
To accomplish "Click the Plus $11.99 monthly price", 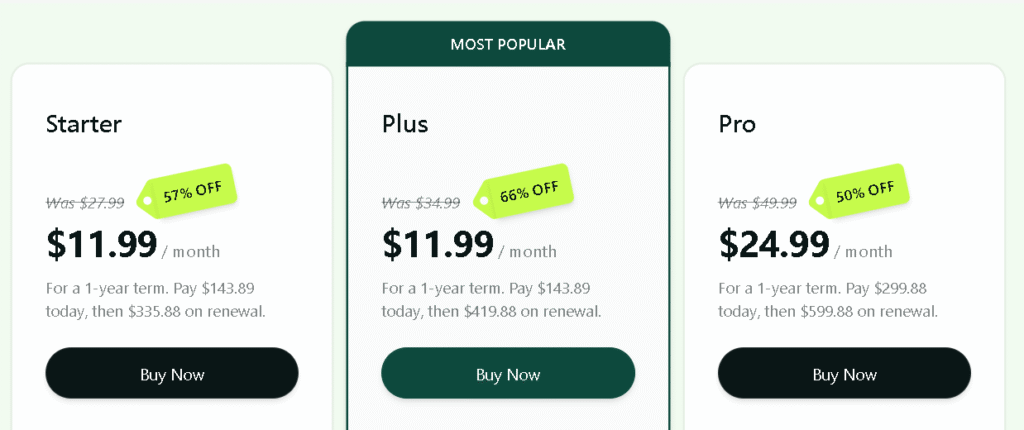I will pyautogui.click(x=438, y=244).
